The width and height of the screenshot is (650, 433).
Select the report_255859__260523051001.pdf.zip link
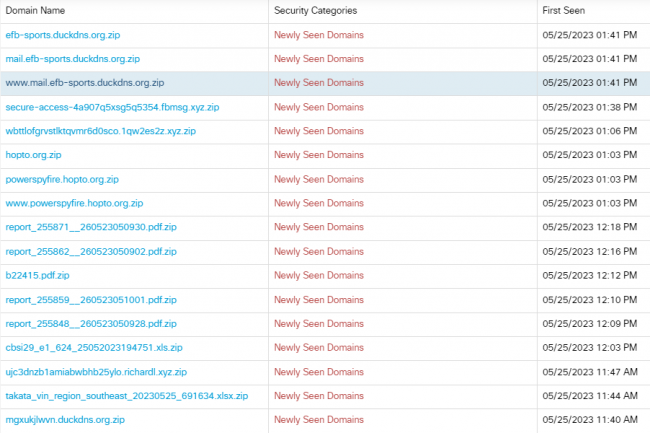91,299
